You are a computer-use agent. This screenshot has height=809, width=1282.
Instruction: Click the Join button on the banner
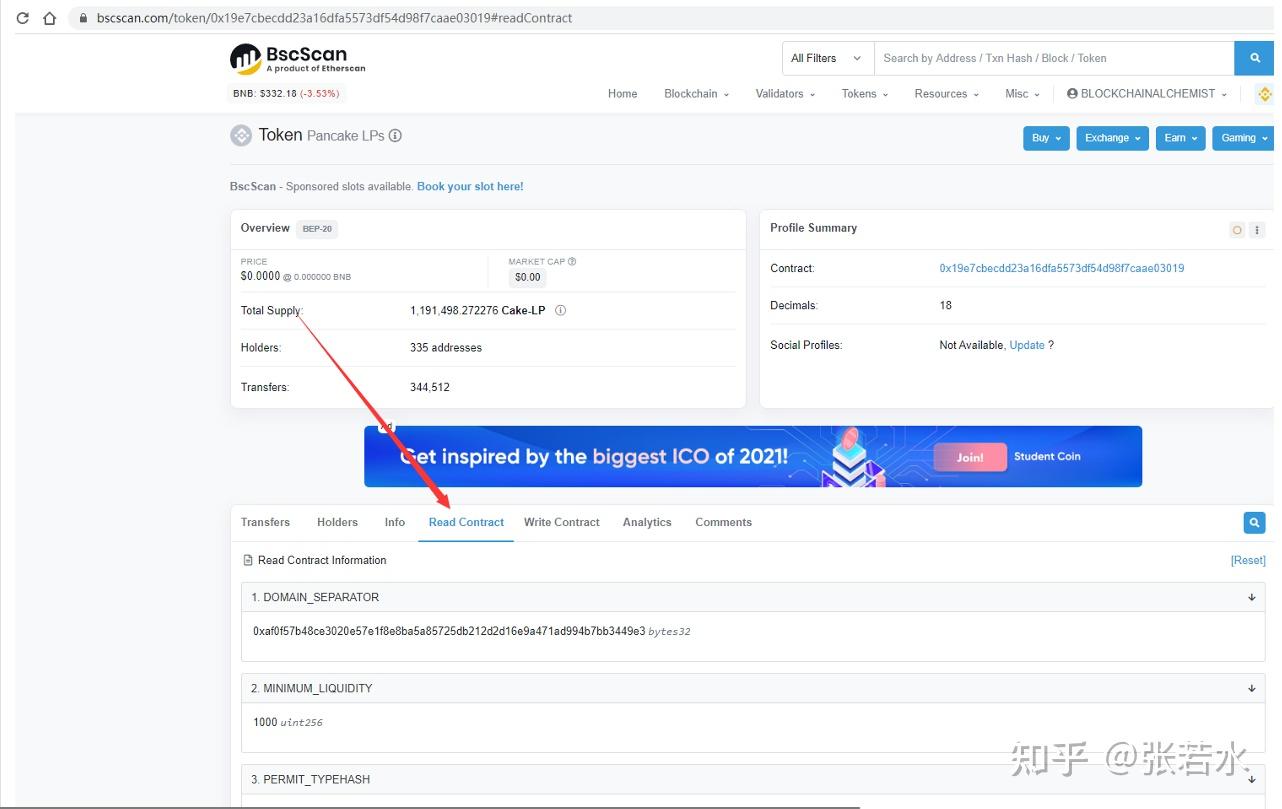(970, 457)
